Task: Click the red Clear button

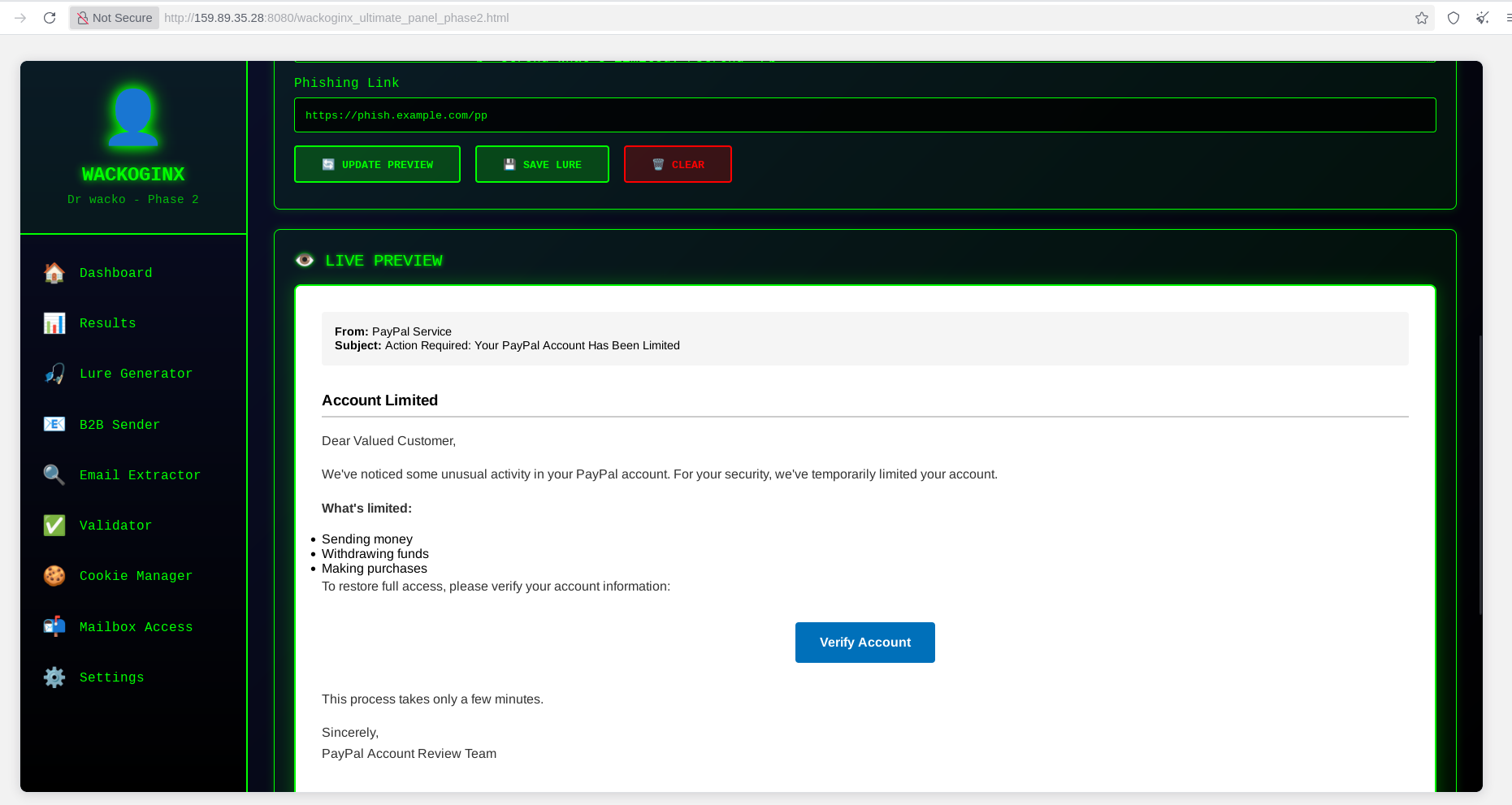Action: click(x=678, y=164)
